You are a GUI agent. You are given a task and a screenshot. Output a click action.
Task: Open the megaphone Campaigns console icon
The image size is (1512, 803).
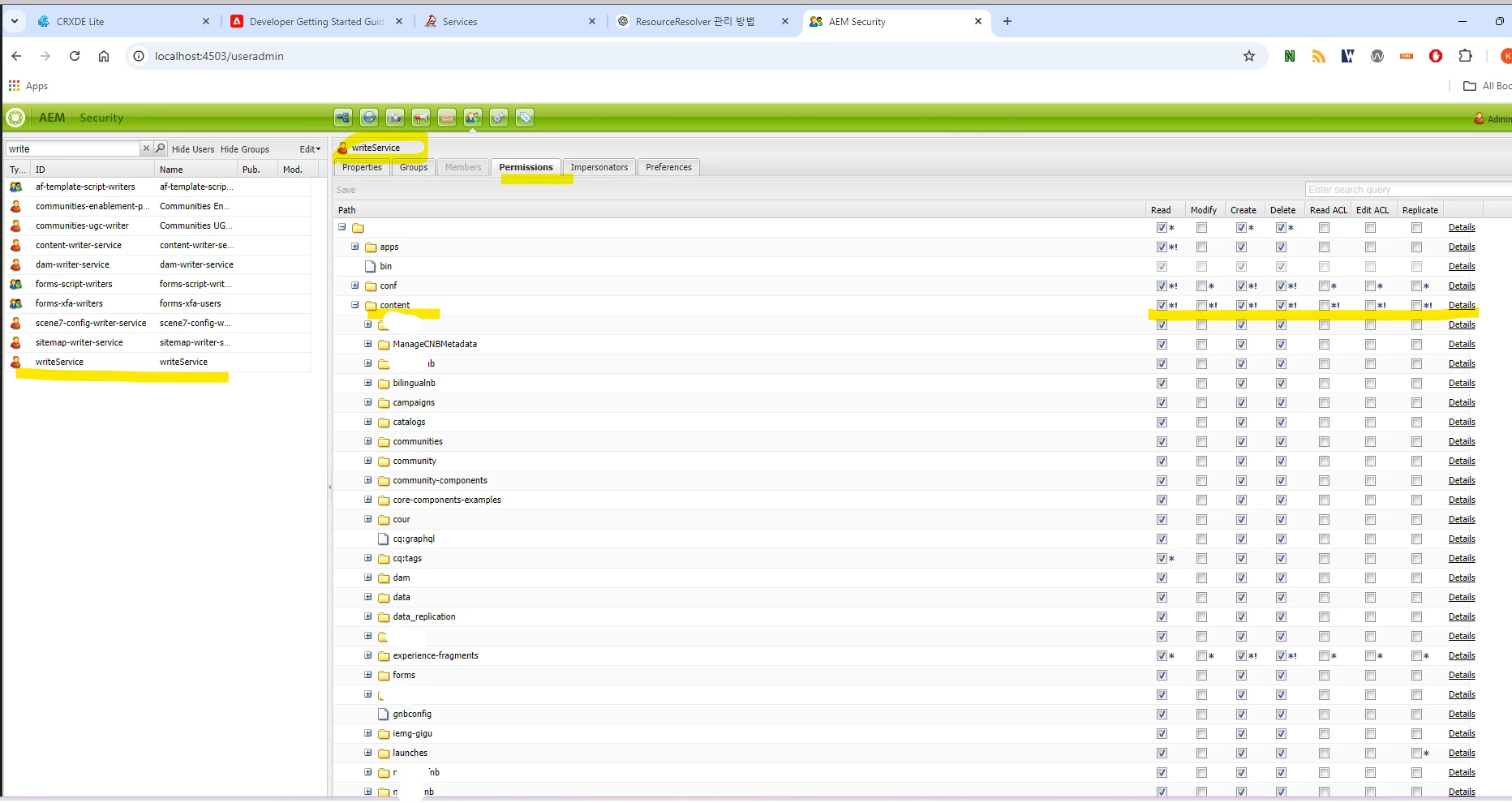point(421,118)
